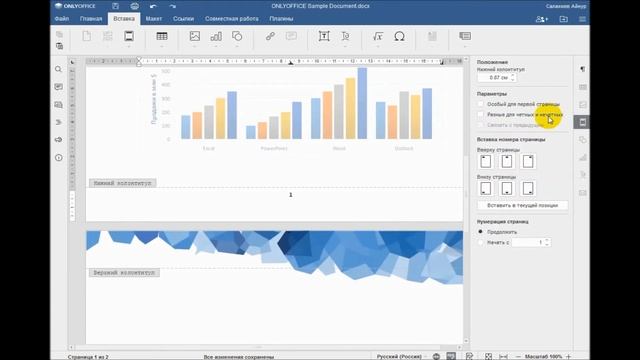This screenshot has width=640, height=360.
Task: Undo the last action
Action: point(153,6)
